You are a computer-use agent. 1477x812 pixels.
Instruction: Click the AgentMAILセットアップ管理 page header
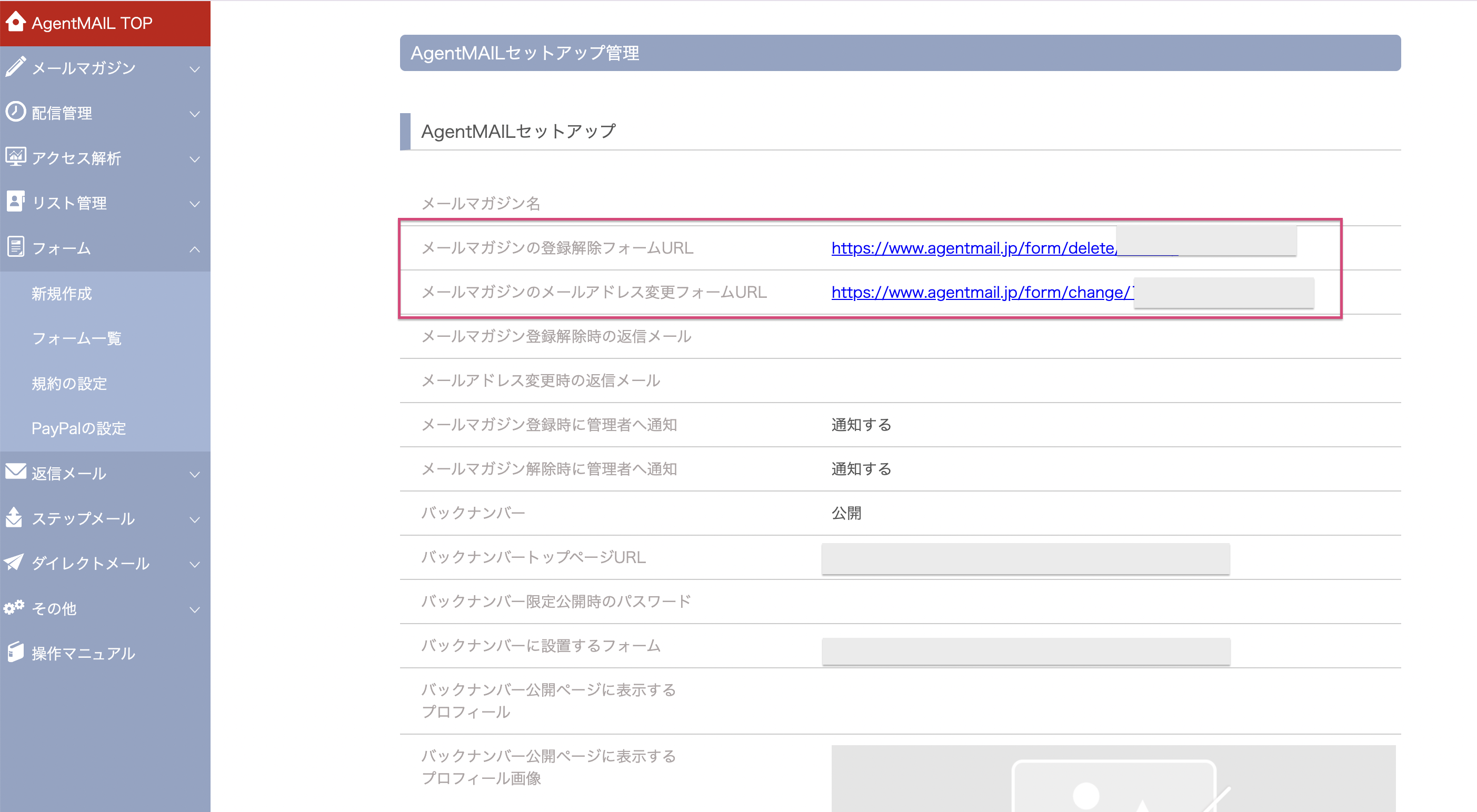[900, 53]
